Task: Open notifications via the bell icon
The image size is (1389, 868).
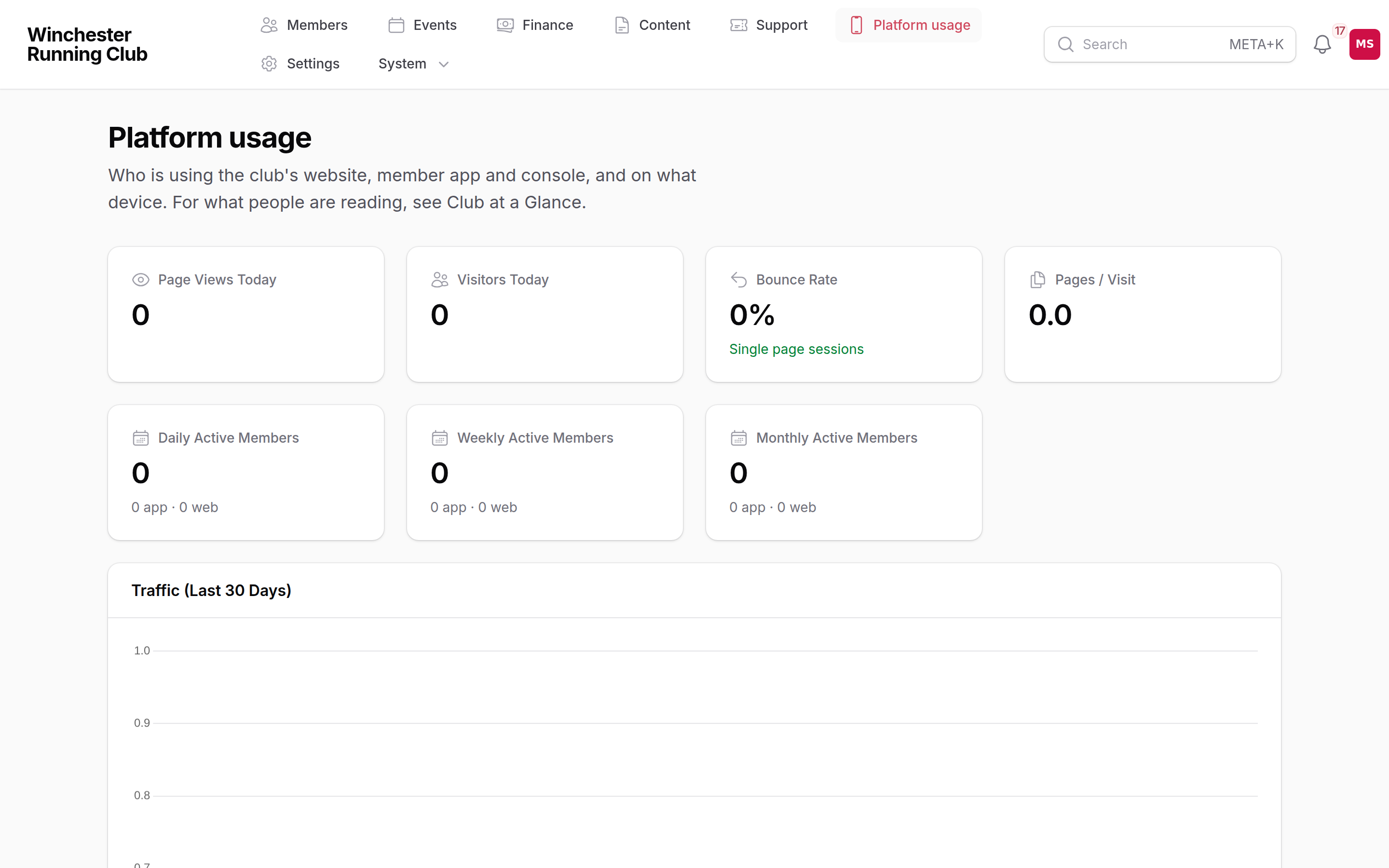Action: coord(1322,44)
